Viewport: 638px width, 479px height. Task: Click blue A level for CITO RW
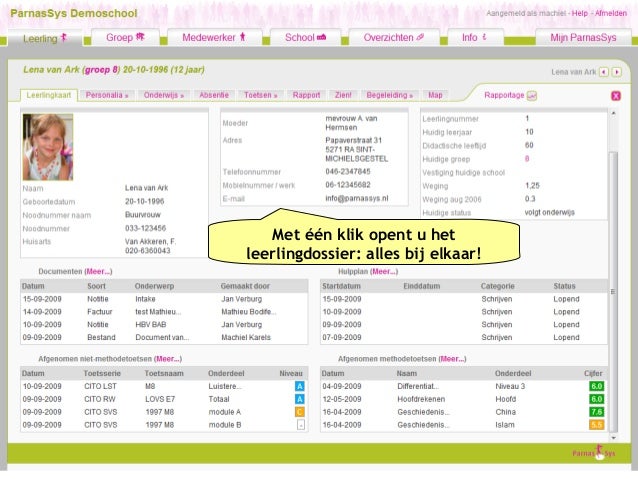click(299, 399)
